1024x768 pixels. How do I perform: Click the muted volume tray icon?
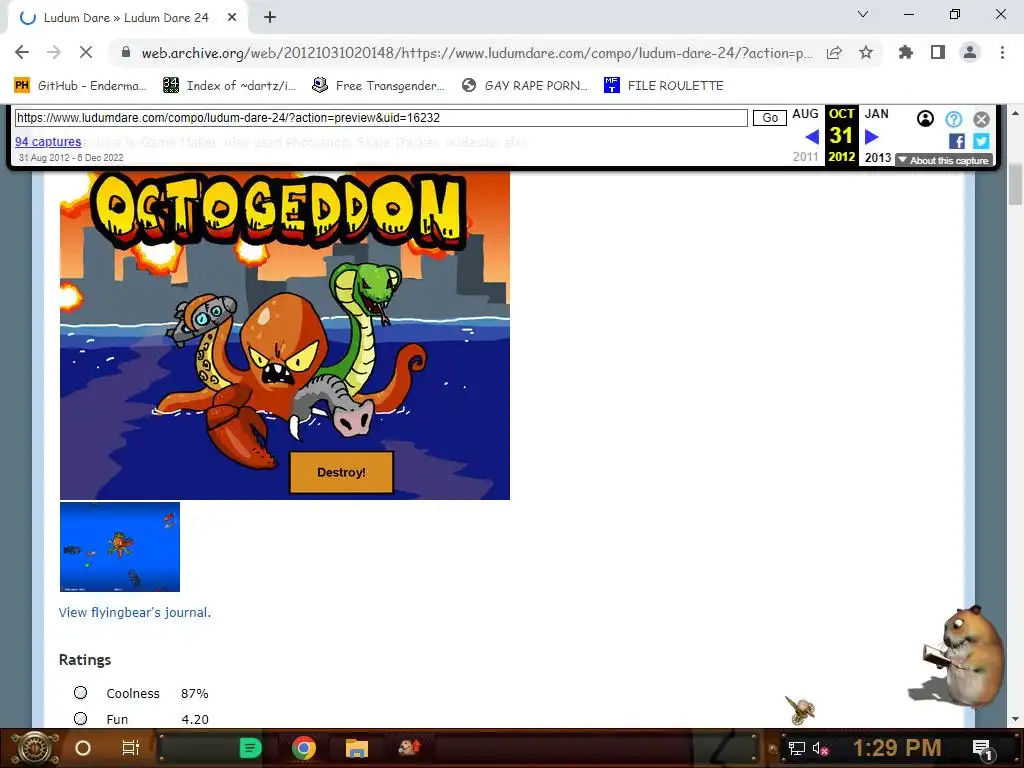click(820, 748)
